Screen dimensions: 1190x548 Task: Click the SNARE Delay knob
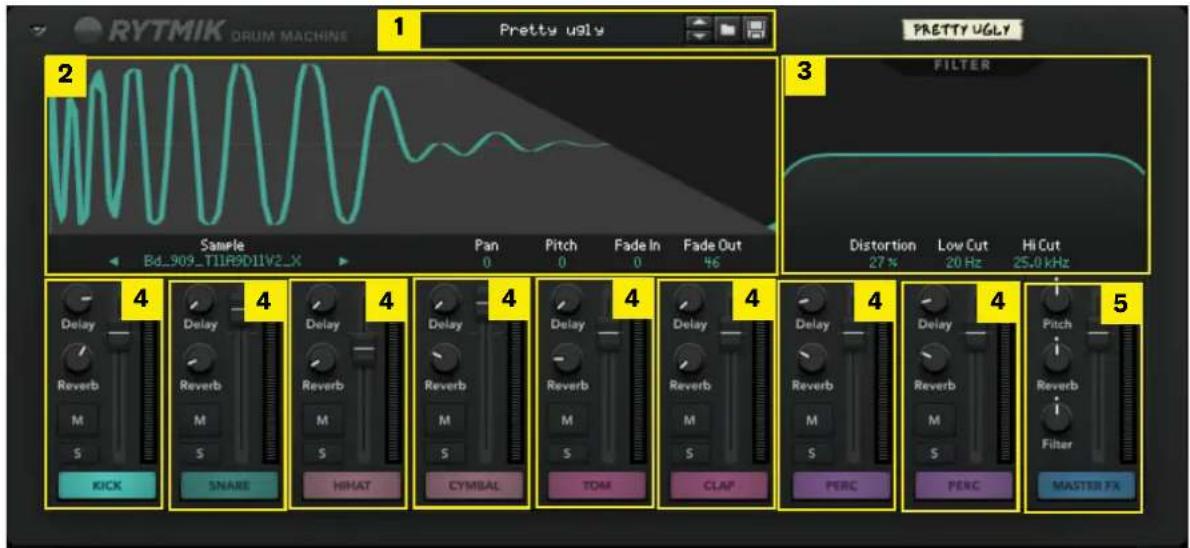coord(200,301)
